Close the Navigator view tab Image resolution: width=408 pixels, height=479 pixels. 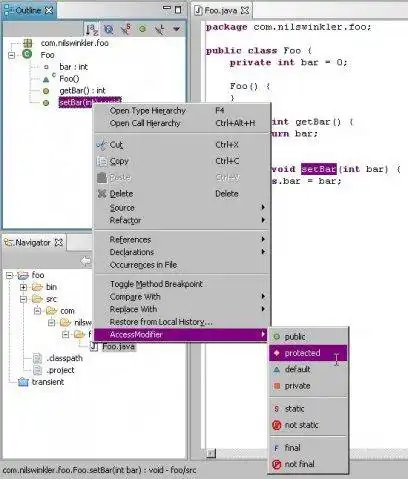tap(58, 243)
